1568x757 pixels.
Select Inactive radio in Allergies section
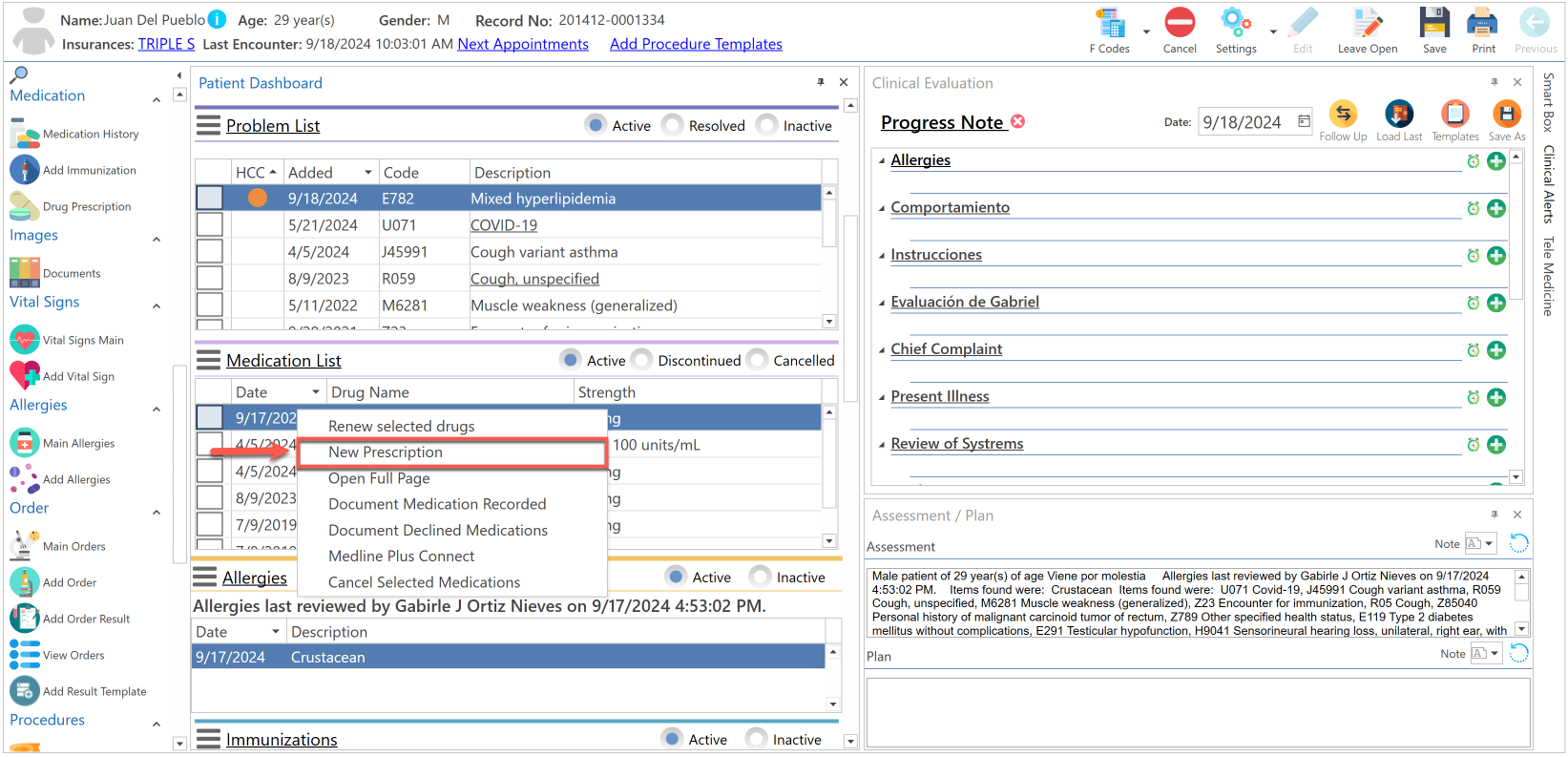pyautogui.click(x=761, y=577)
